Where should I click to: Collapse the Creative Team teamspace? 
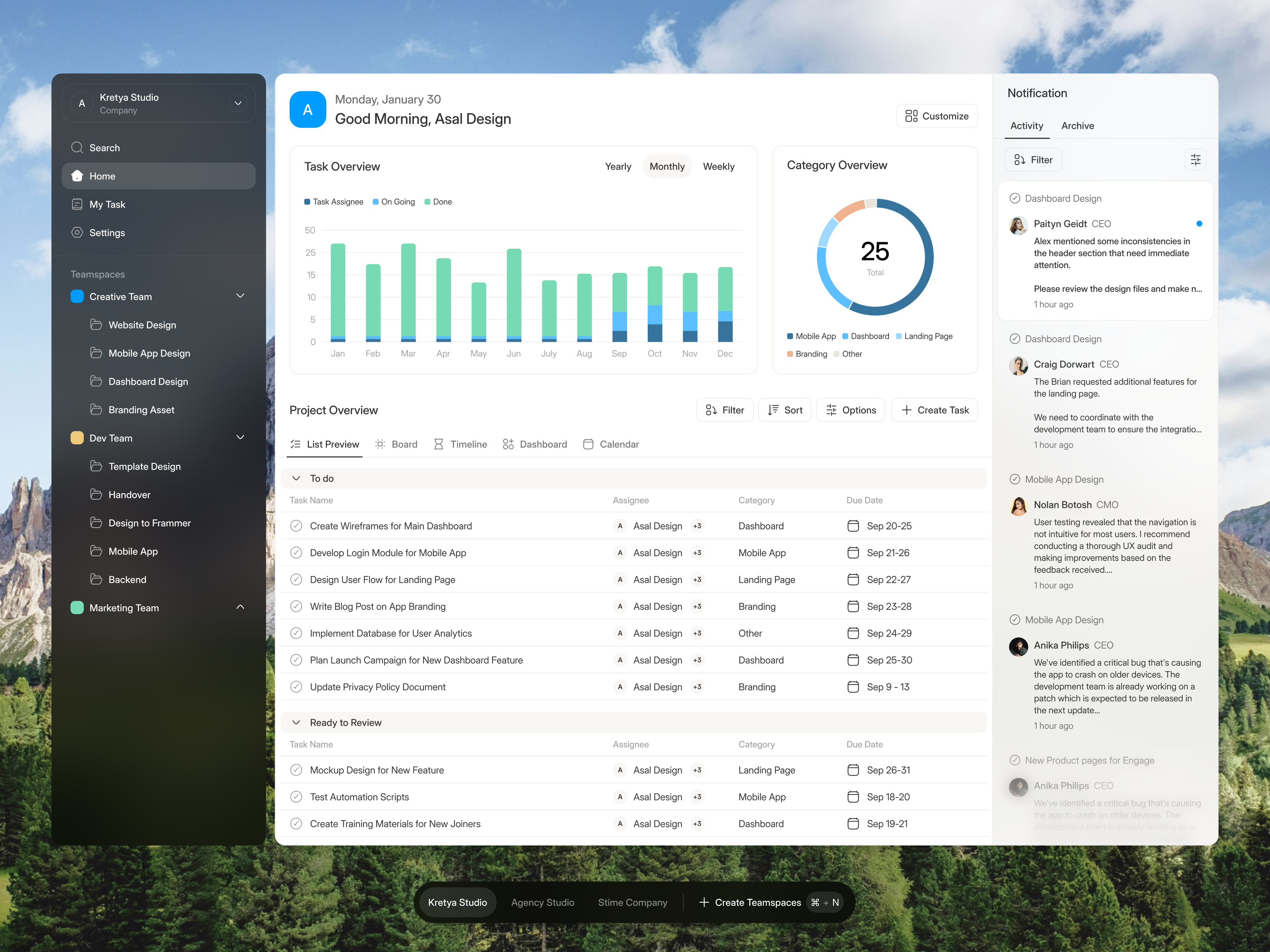[240, 296]
